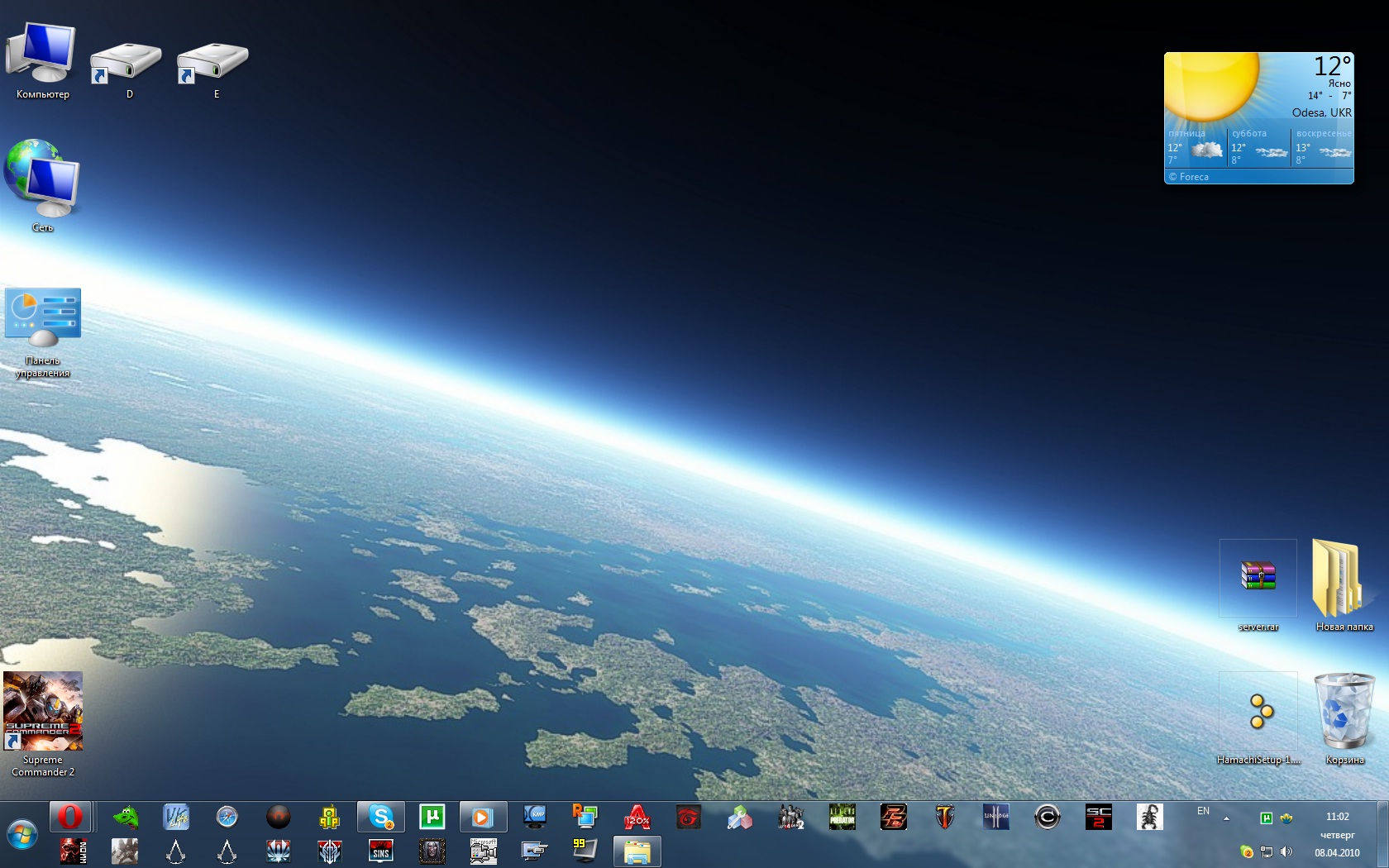1389x868 pixels.
Task: Select the HamachiSetup installer file
Action: [1258, 719]
